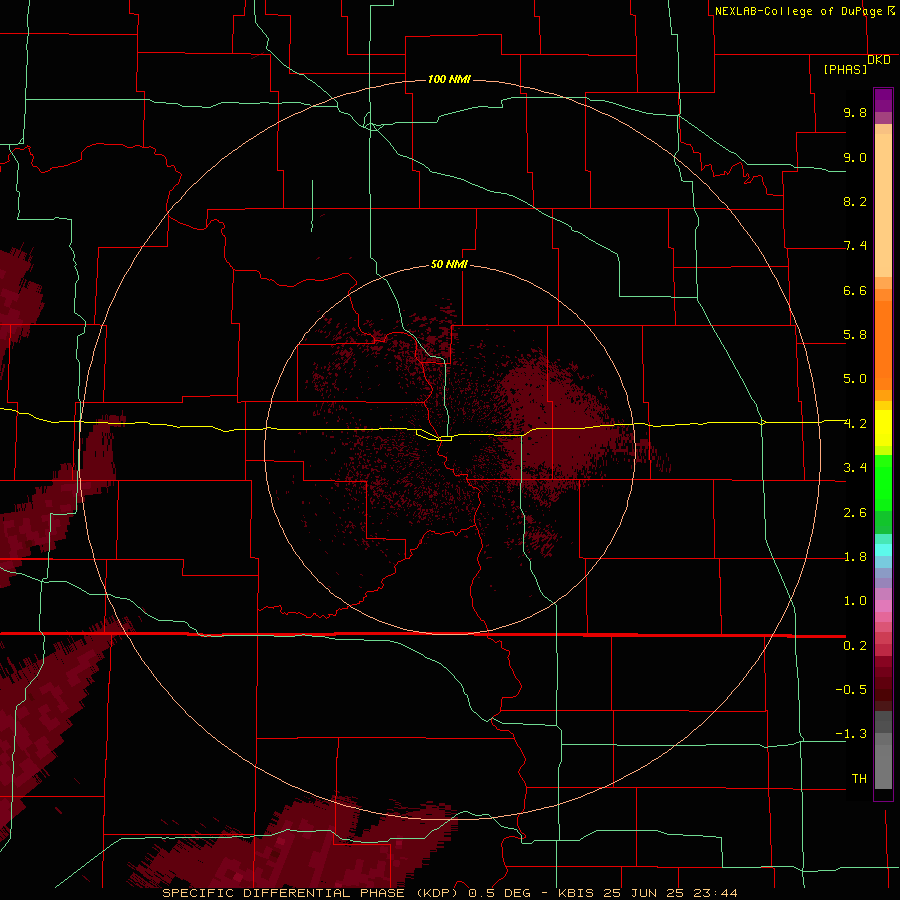Select the 50 NMI range ring label
Image resolution: width=900 pixels, height=900 pixels.
pos(449,264)
